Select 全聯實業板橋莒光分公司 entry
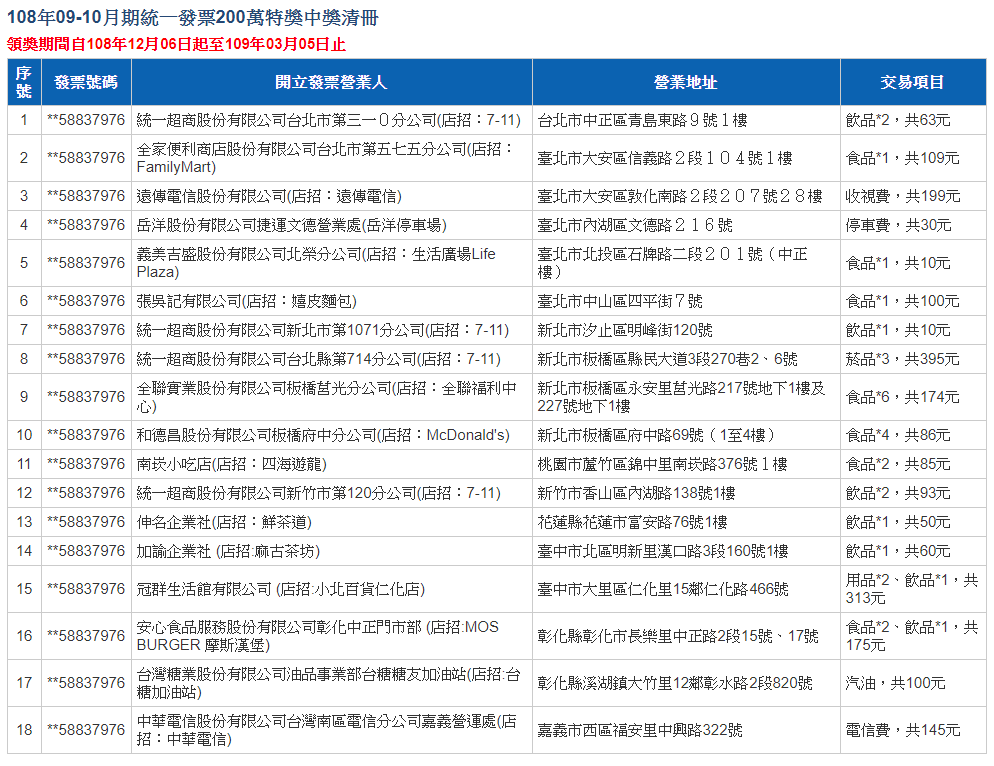 [x=326, y=398]
